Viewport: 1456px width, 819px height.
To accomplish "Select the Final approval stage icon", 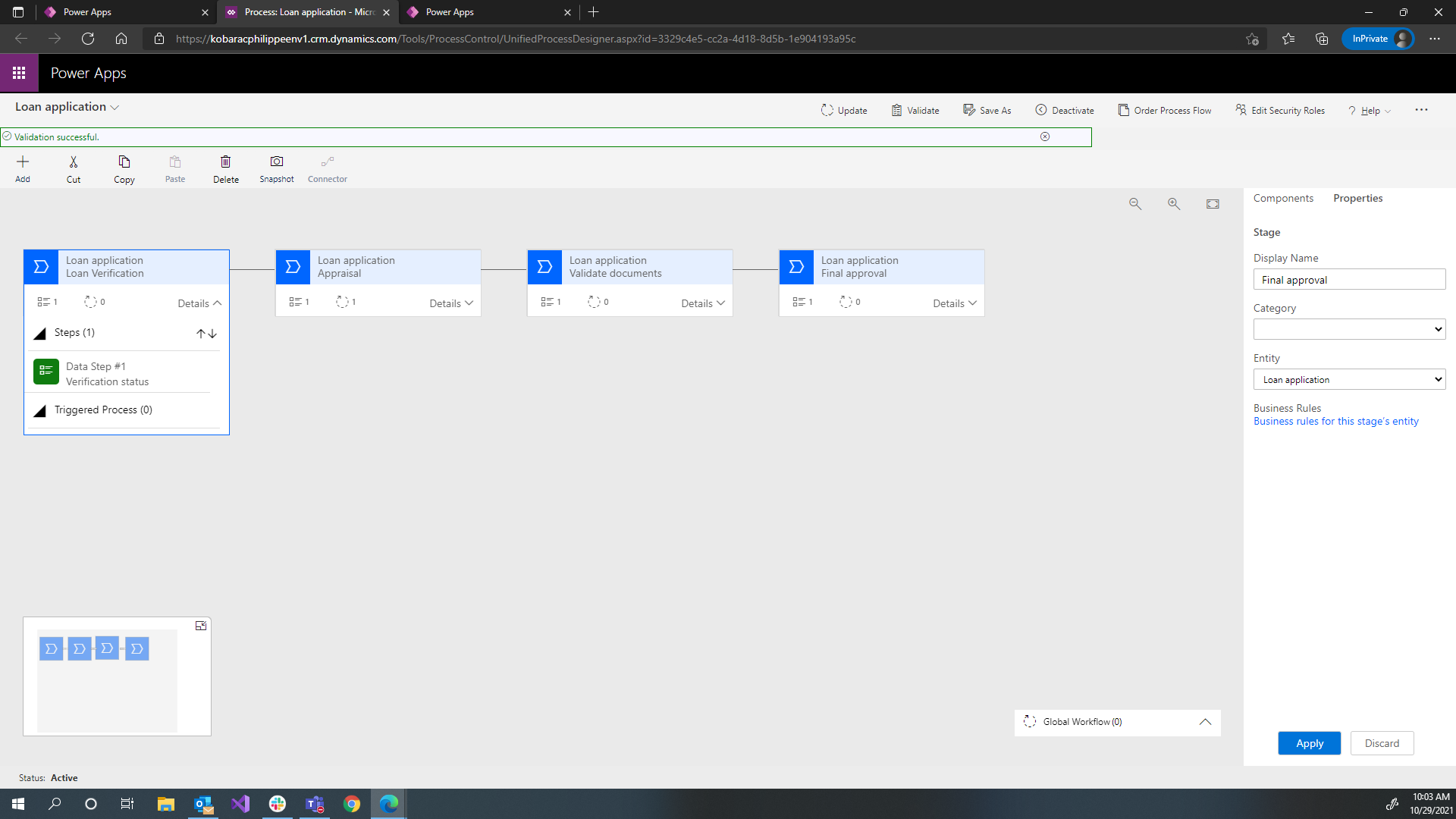I will tap(797, 267).
